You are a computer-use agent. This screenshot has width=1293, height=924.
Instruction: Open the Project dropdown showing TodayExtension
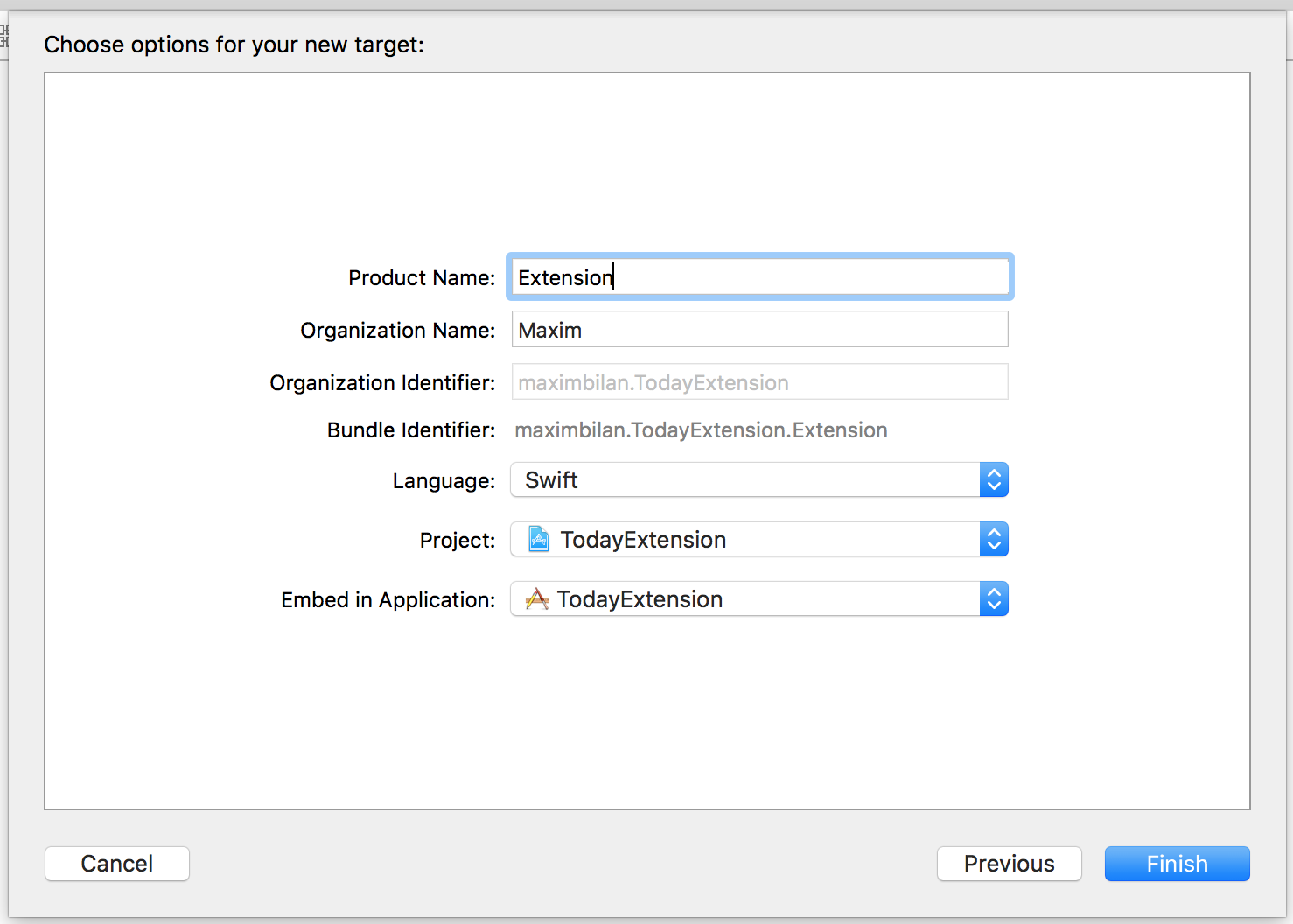[759, 540]
